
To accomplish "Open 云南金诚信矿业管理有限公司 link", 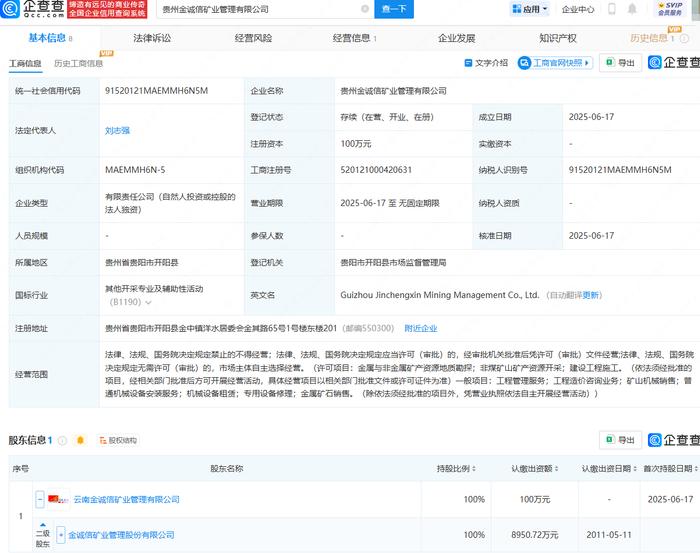I will tap(126, 499).
